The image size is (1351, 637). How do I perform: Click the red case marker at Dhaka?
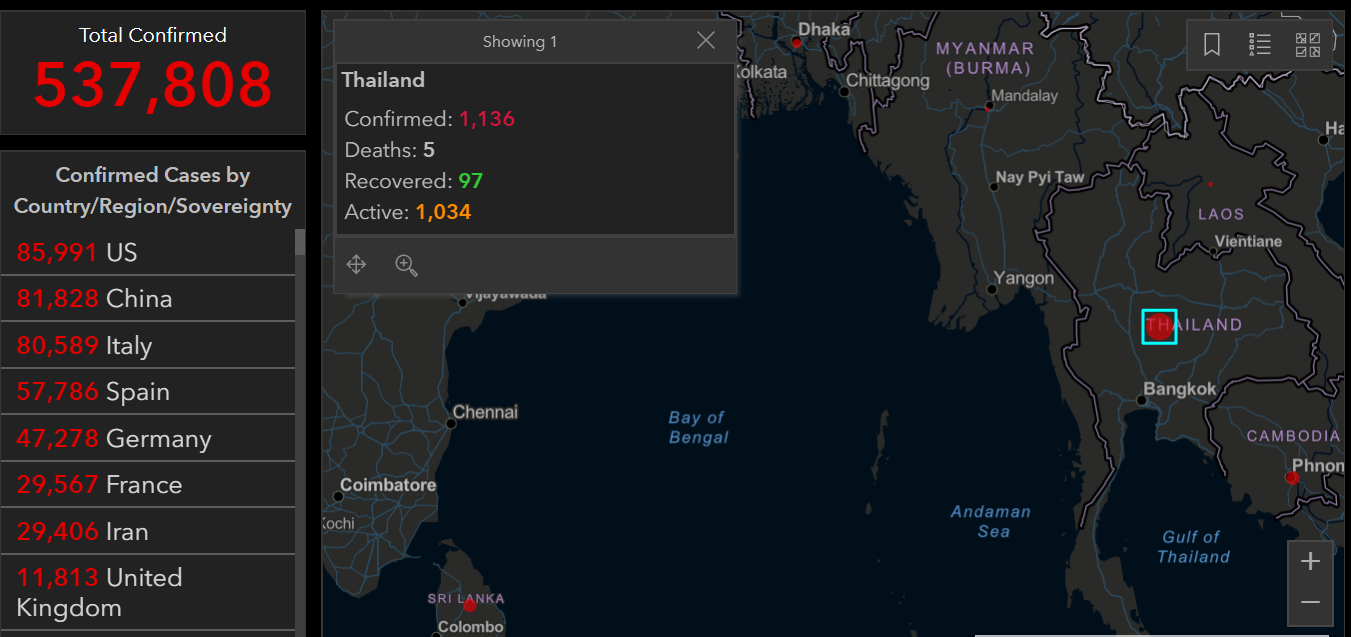click(x=796, y=43)
